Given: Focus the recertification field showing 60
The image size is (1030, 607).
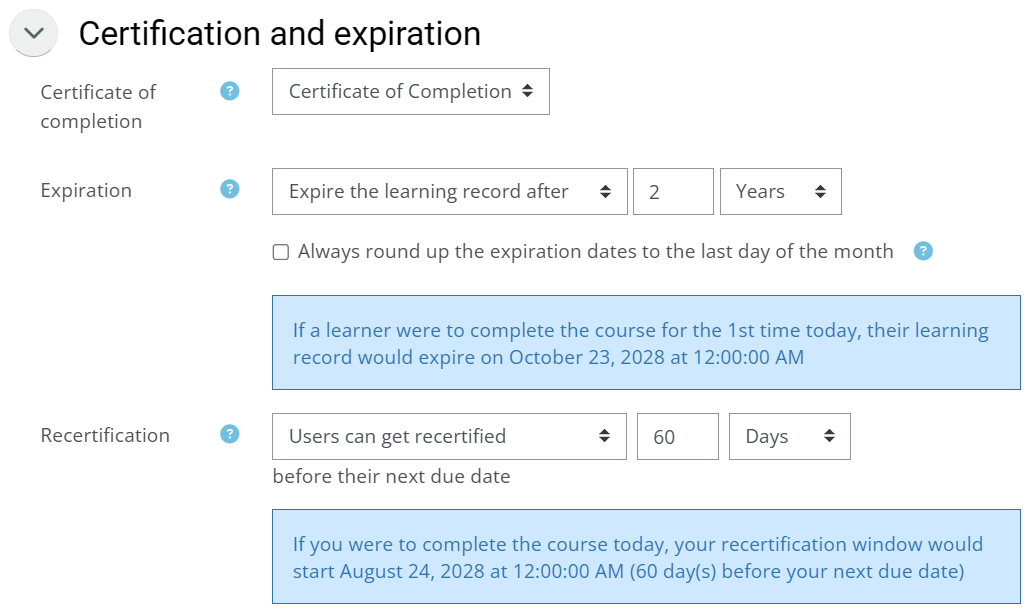Looking at the screenshot, I should point(677,436).
